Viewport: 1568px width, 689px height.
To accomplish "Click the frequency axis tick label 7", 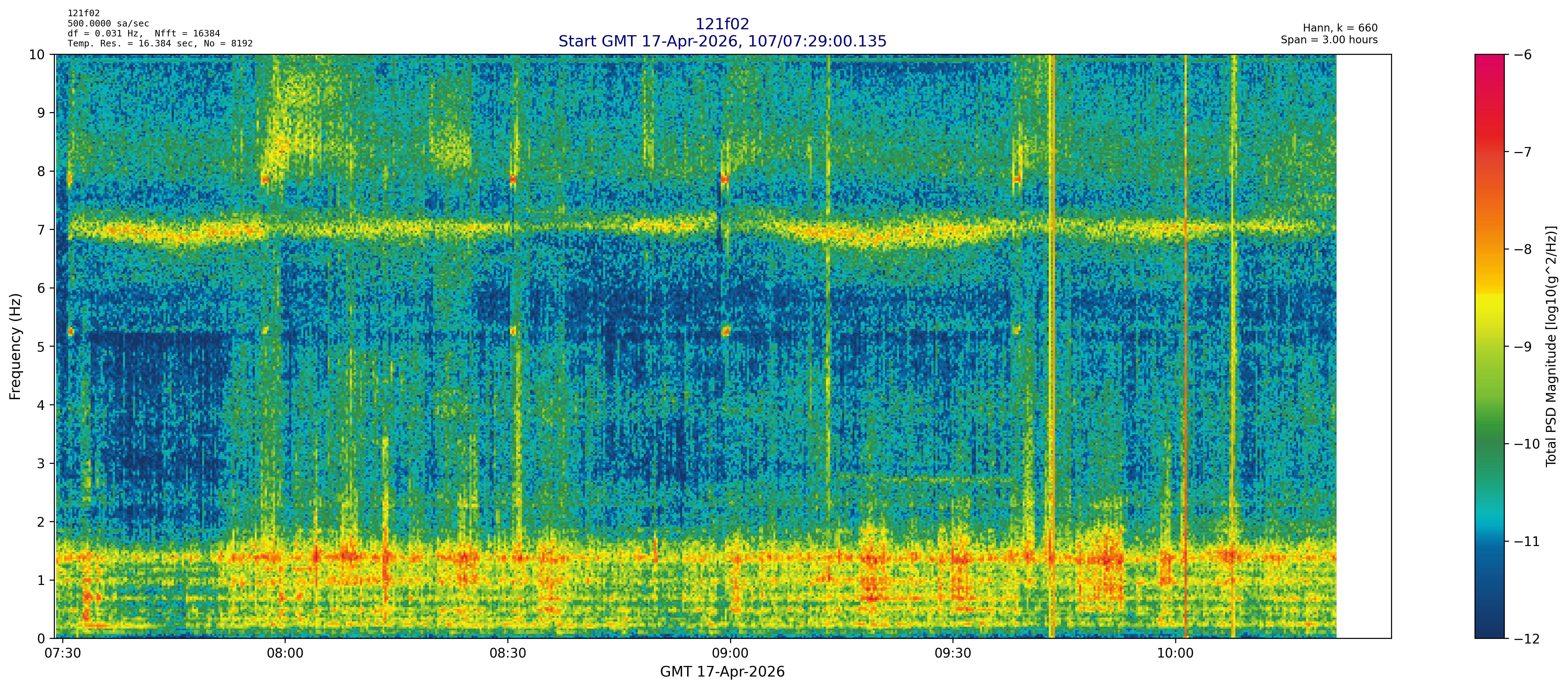I will pos(41,230).
